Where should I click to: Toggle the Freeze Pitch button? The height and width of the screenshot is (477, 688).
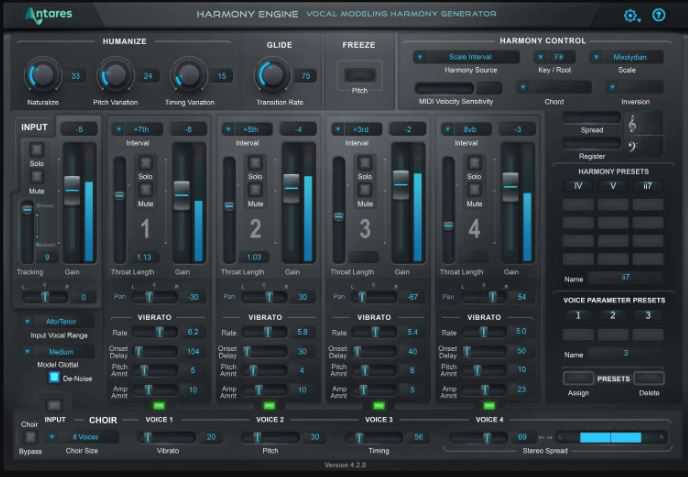[360, 75]
